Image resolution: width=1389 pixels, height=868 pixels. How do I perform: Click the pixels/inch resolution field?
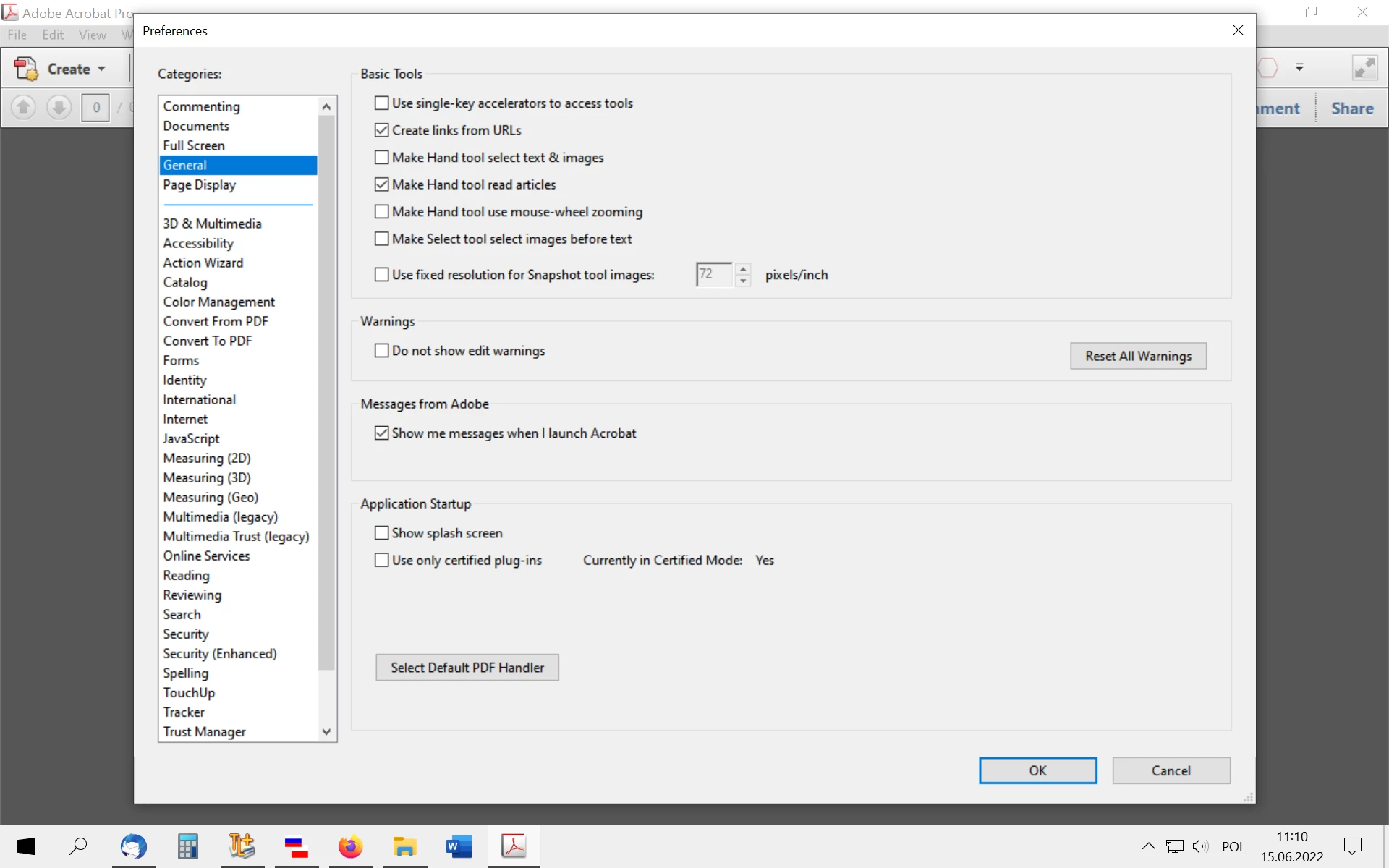click(714, 275)
